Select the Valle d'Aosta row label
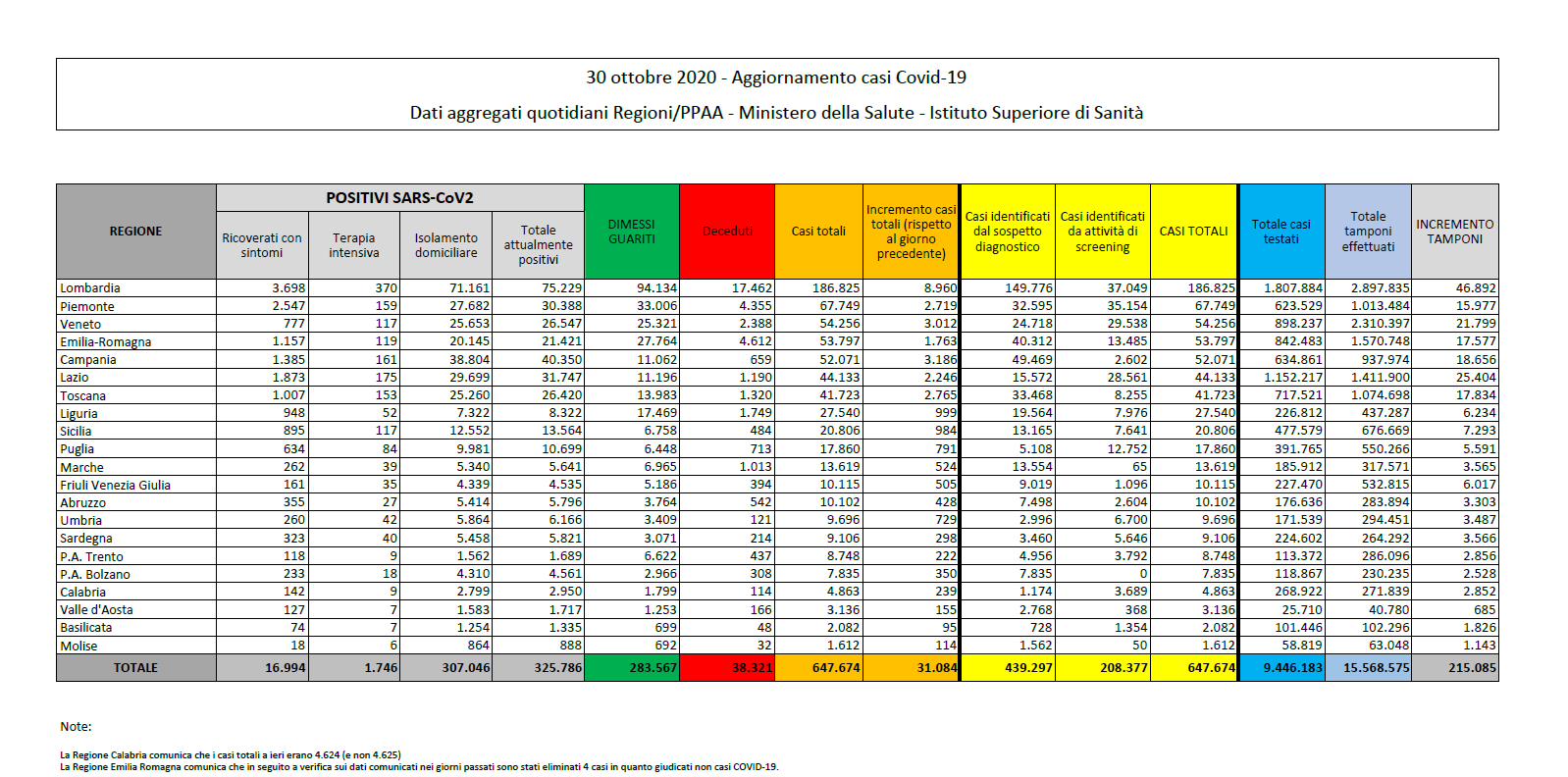The image size is (1568, 777). click(x=96, y=609)
